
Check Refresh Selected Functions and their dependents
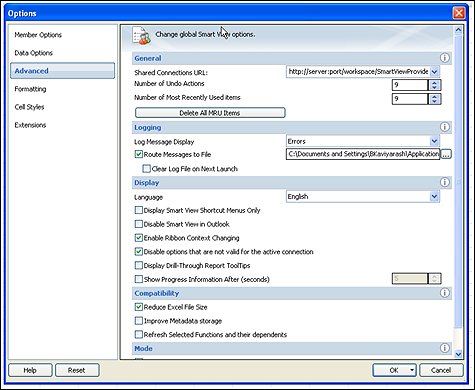coord(139,334)
